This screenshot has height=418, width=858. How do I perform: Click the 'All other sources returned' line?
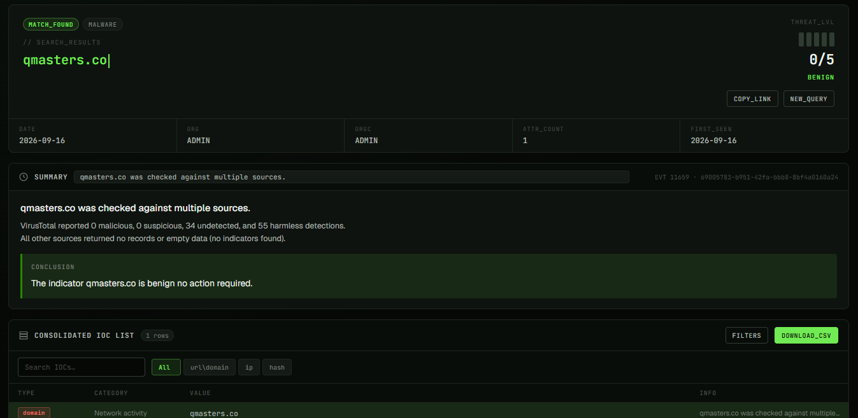point(153,239)
